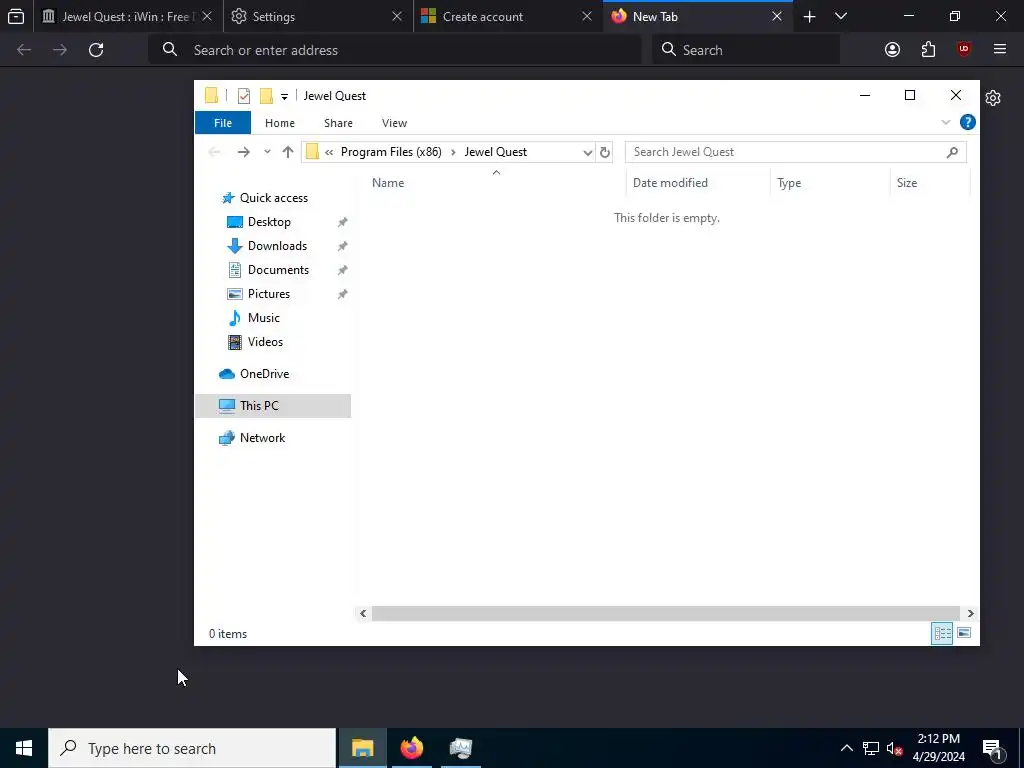Open the File menu in Explorer
This screenshot has height=768, width=1024.
tap(223, 123)
